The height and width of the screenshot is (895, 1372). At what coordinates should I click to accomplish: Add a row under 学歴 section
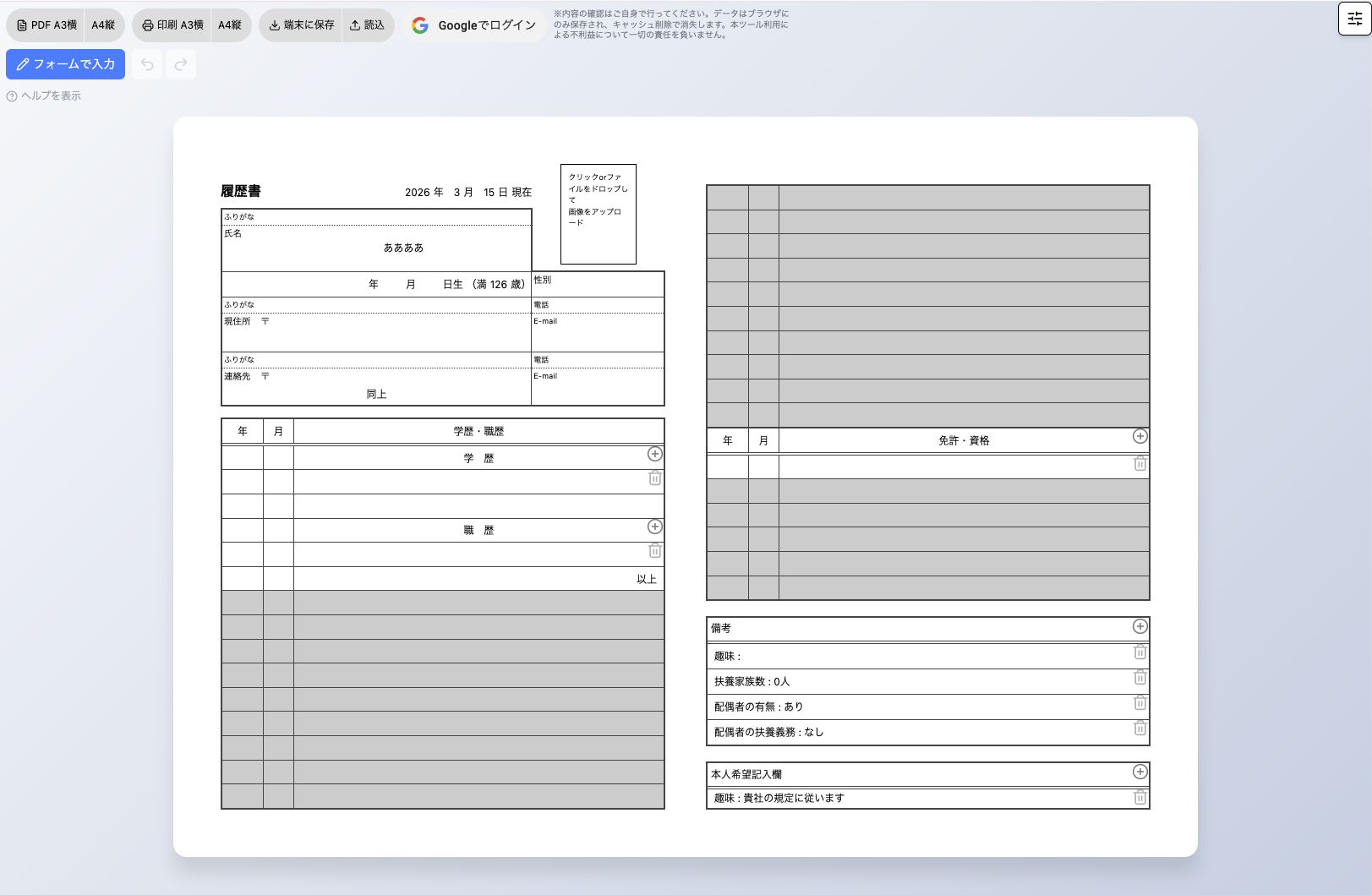point(654,455)
